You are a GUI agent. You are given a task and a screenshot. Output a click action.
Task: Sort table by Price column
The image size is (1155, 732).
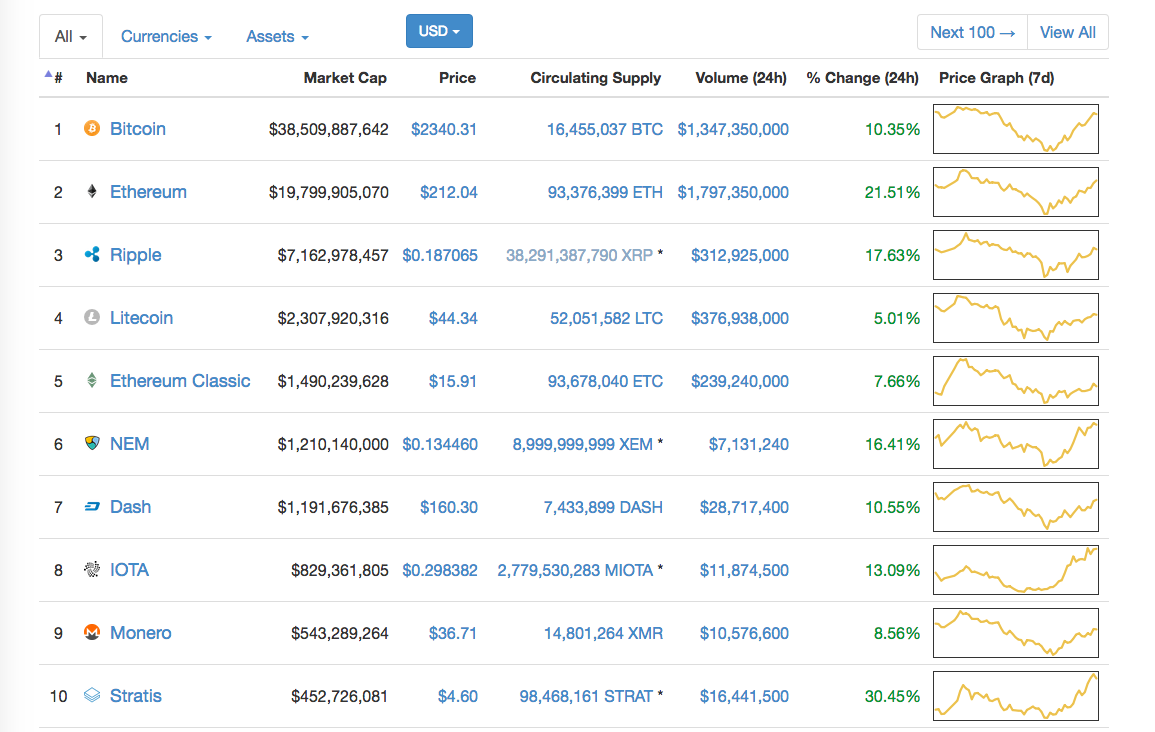coord(457,77)
